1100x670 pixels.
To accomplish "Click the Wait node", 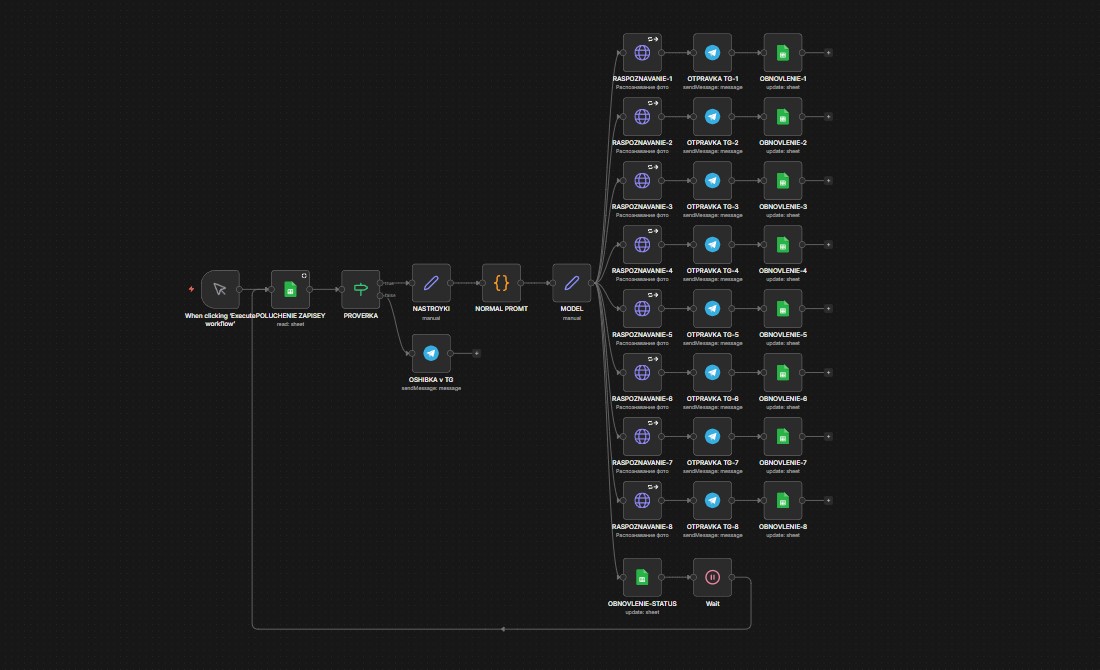I will tap(712, 577).
